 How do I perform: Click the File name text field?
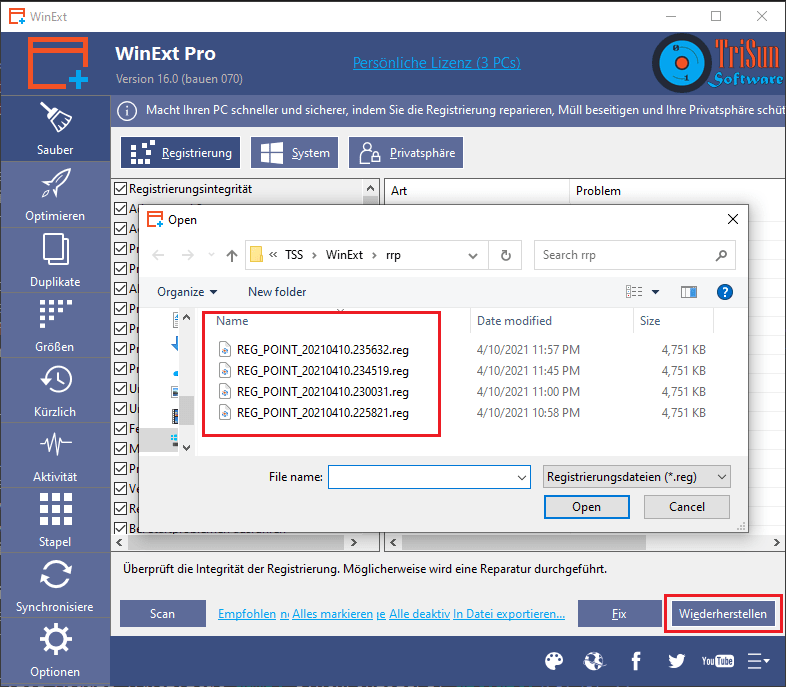(x=422, y=477)
